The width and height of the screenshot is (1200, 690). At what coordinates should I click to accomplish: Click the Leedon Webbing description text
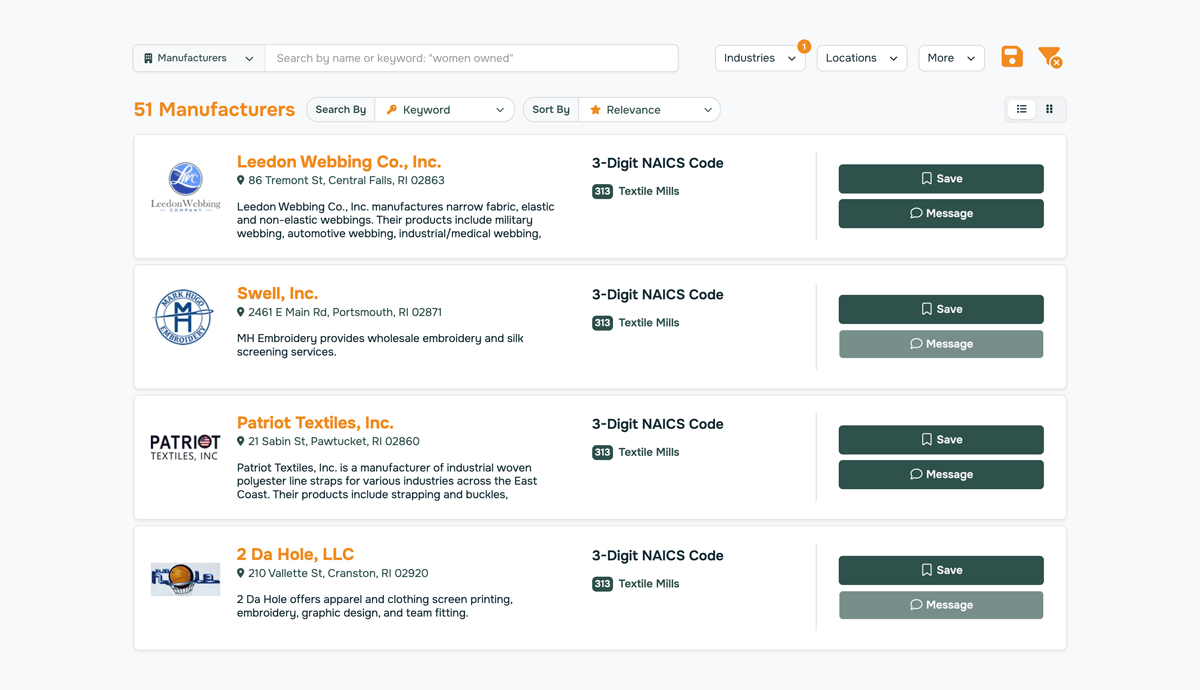pos(396,220)
